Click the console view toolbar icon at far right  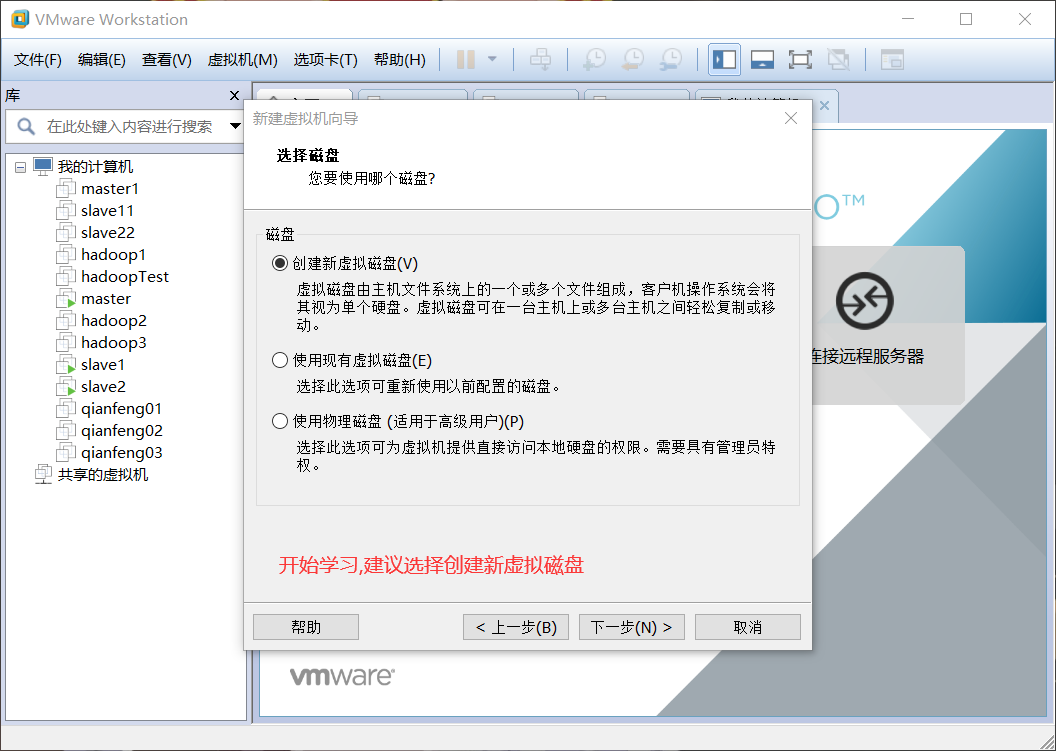[x=892, y=59]
